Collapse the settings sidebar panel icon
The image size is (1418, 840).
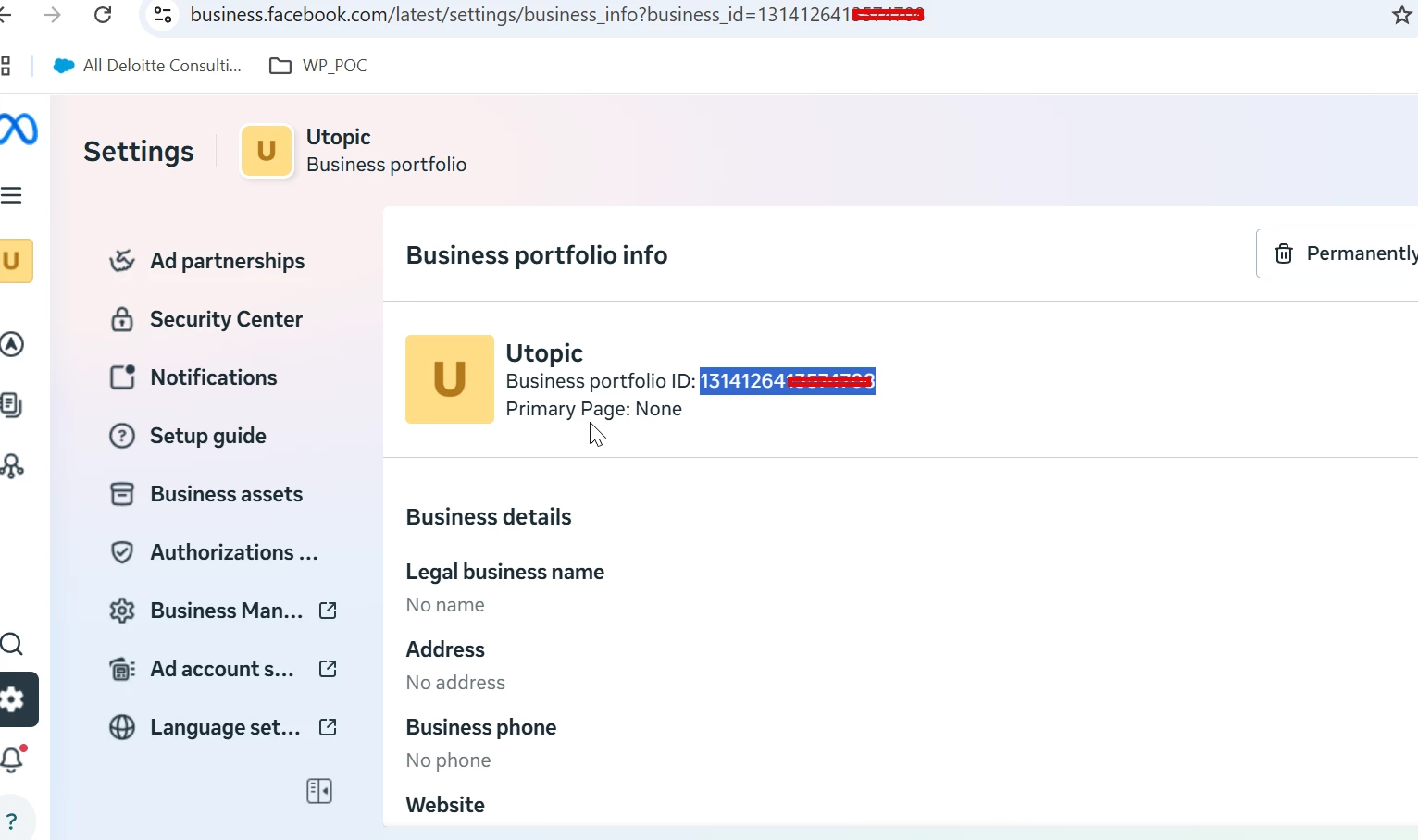tap(319, 791)
